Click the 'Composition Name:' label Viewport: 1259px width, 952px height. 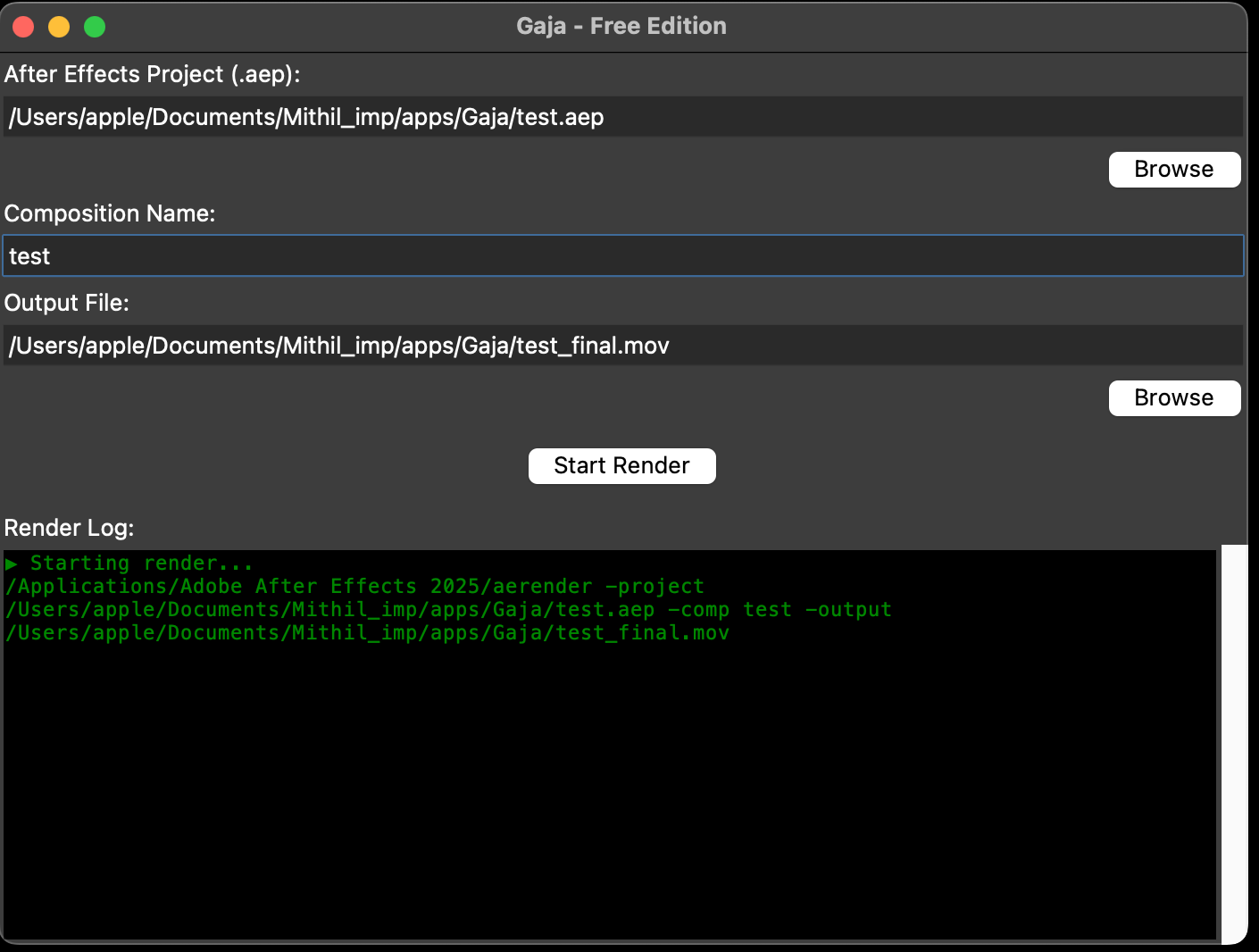click(x=110, y=213)
